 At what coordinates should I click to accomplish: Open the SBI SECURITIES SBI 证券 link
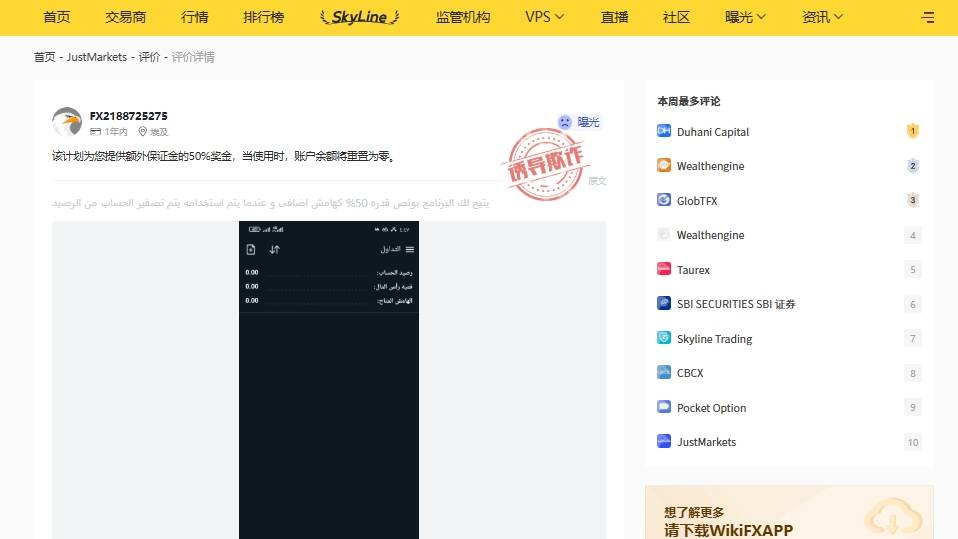tap(736, 304)
